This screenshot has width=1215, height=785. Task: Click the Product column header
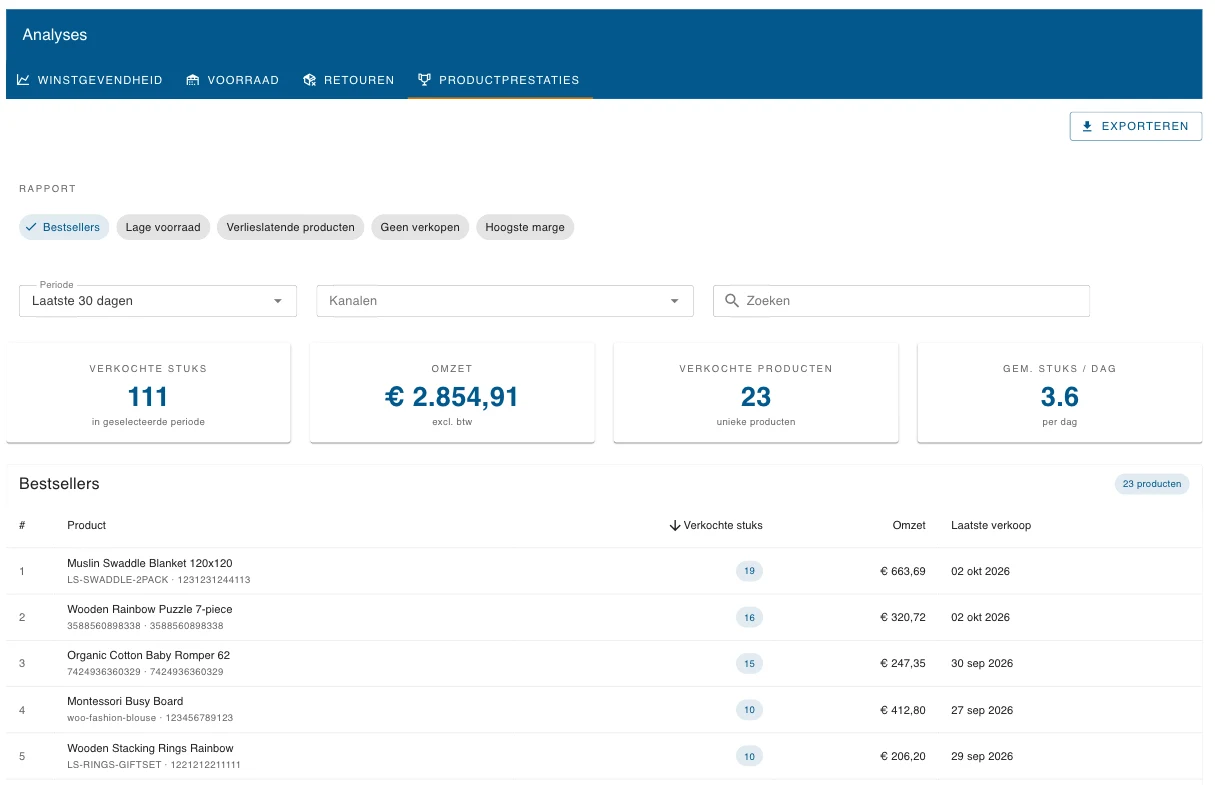click(x=87, y=526)
